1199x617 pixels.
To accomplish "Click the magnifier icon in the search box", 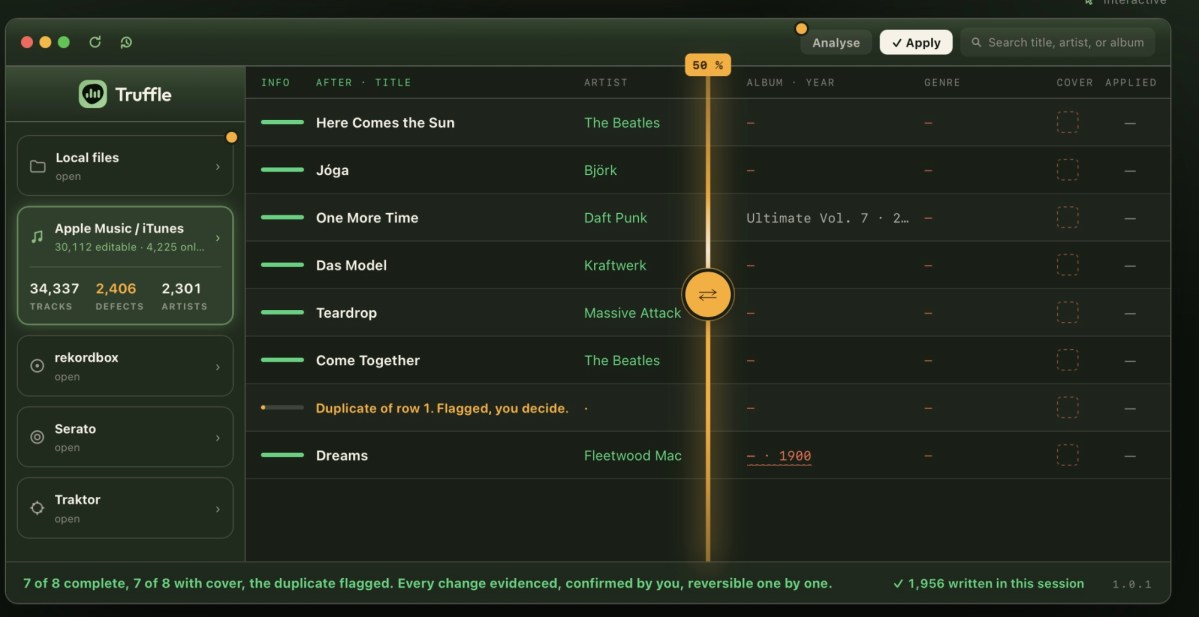I will (976, 43).
